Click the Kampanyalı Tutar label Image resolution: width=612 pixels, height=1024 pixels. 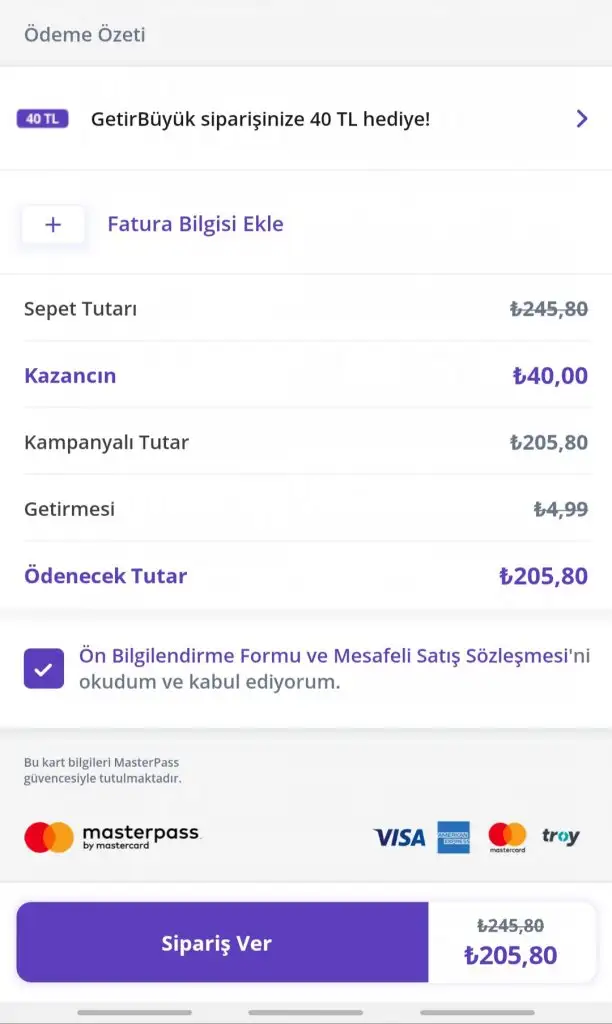tap(106, 442)
